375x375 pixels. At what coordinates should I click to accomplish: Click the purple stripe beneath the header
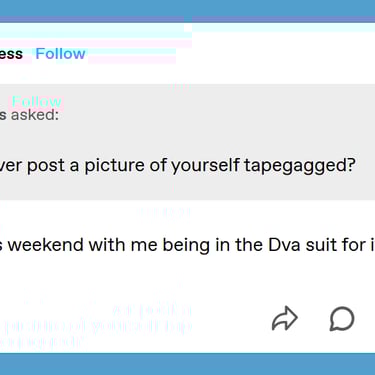(x=187, y=19)
